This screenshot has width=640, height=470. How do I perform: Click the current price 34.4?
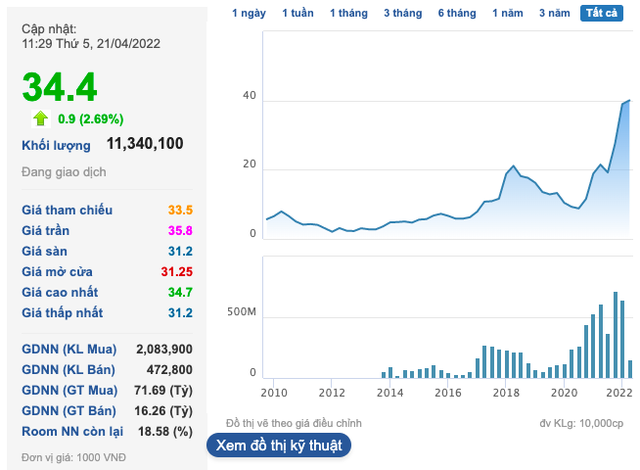60,87
